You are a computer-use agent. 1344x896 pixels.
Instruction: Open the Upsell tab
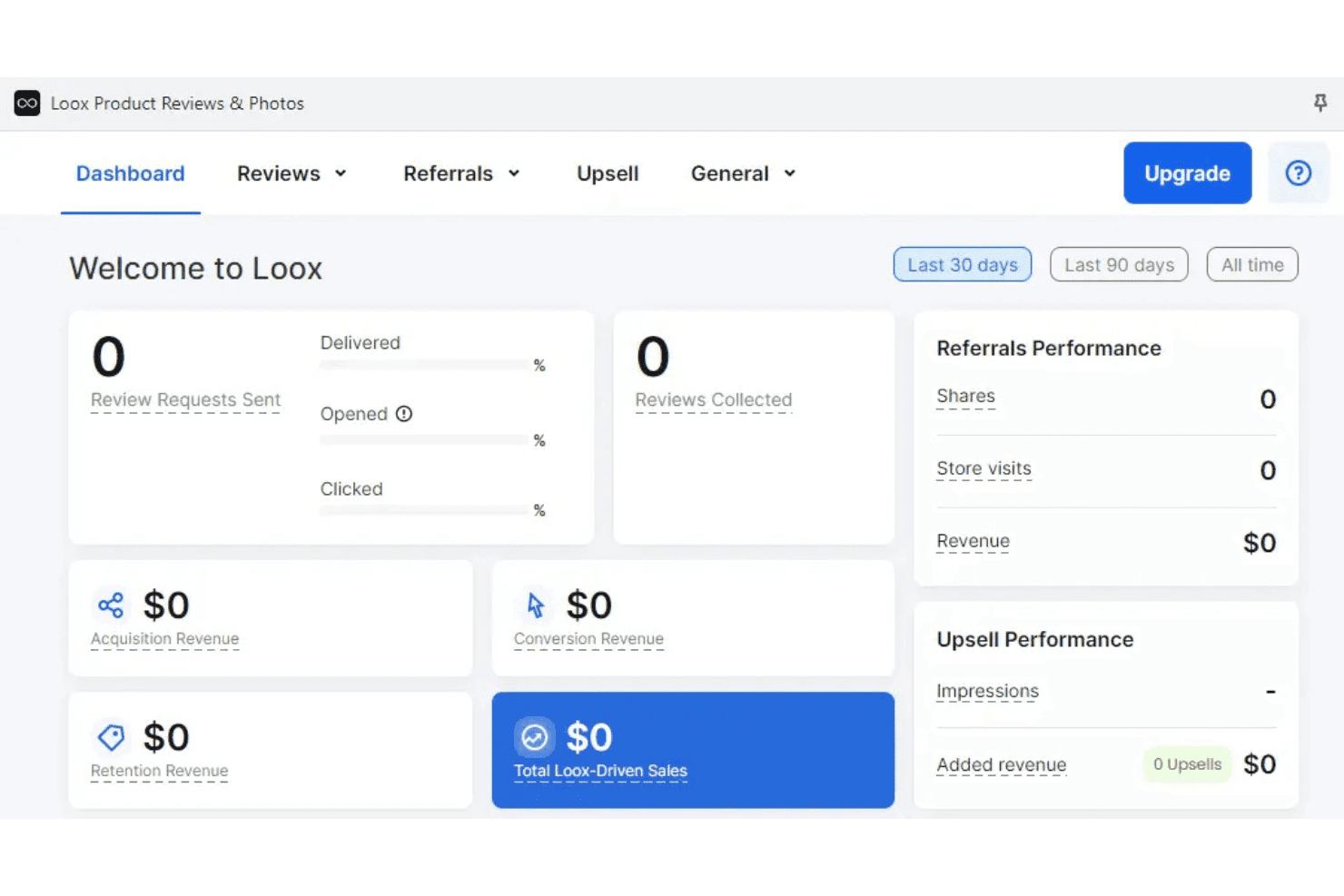(x=608, y=173)
